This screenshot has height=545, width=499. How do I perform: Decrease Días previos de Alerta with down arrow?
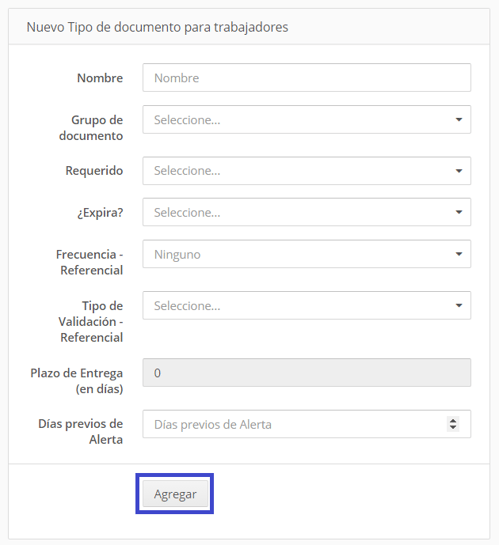(453, 427)
